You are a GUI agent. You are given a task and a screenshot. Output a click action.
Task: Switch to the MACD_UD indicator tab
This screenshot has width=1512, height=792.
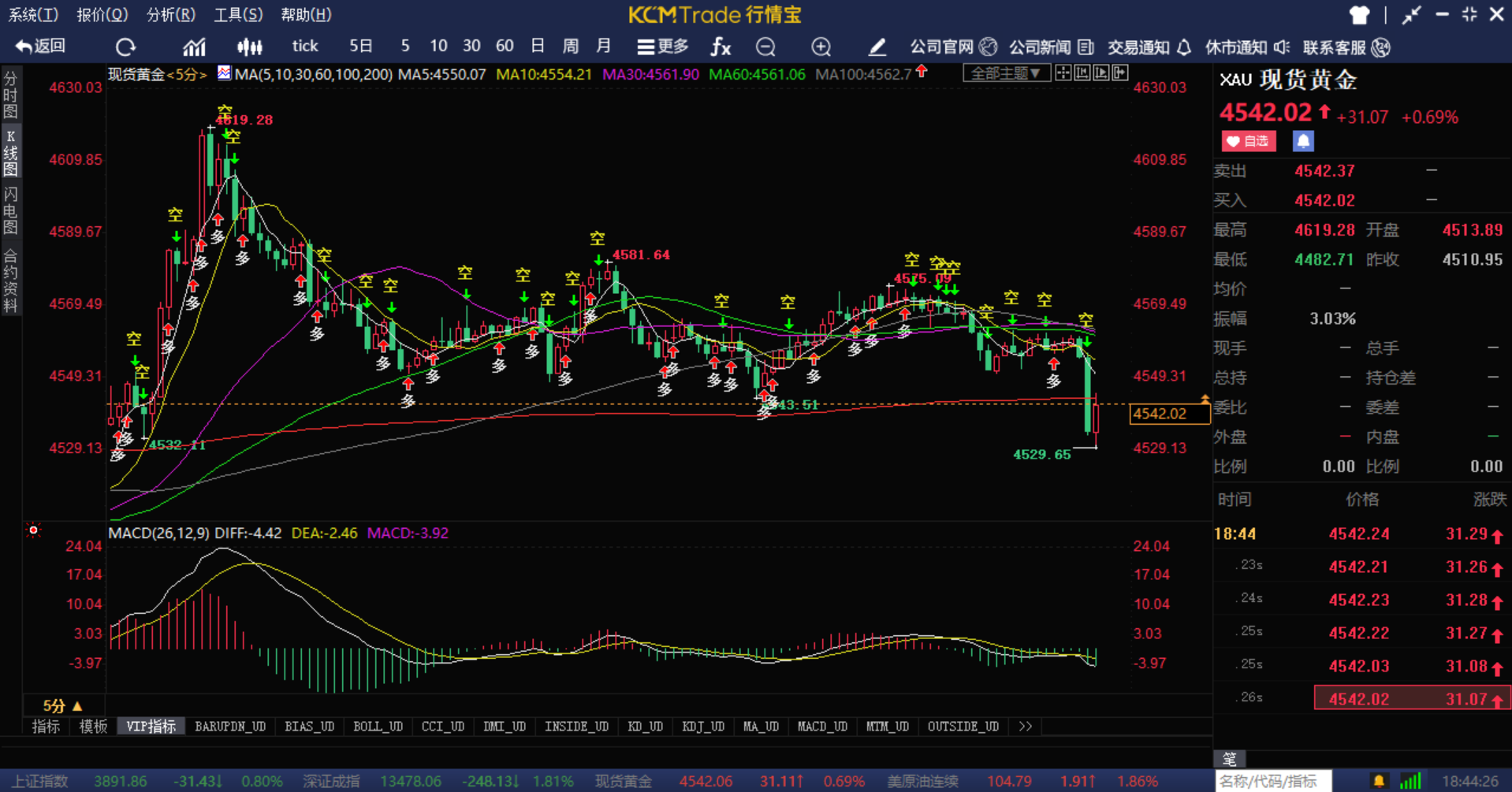click(822, 727)
